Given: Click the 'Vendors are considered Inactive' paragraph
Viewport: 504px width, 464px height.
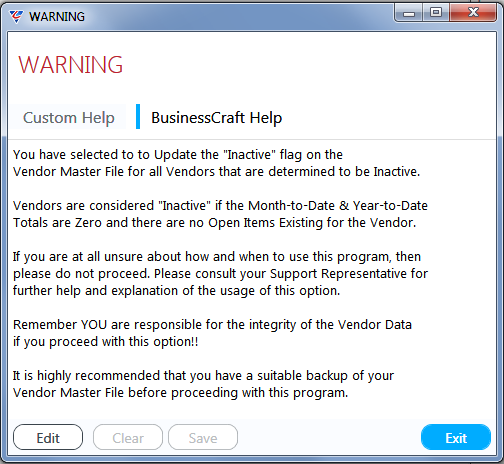Looking at the screenshot, I should click(220, 214).
